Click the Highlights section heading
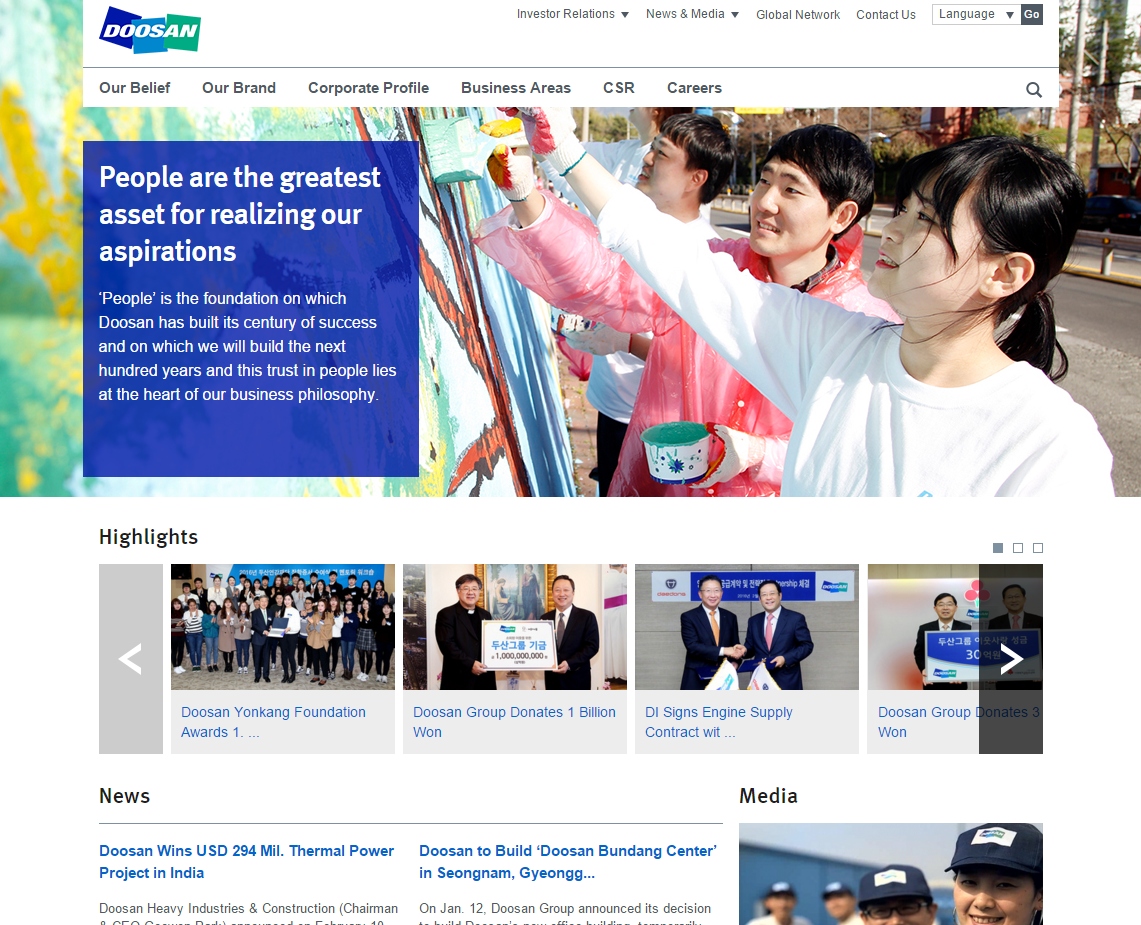This screenshot has width=1141, height=925. (x=148, y=537)
